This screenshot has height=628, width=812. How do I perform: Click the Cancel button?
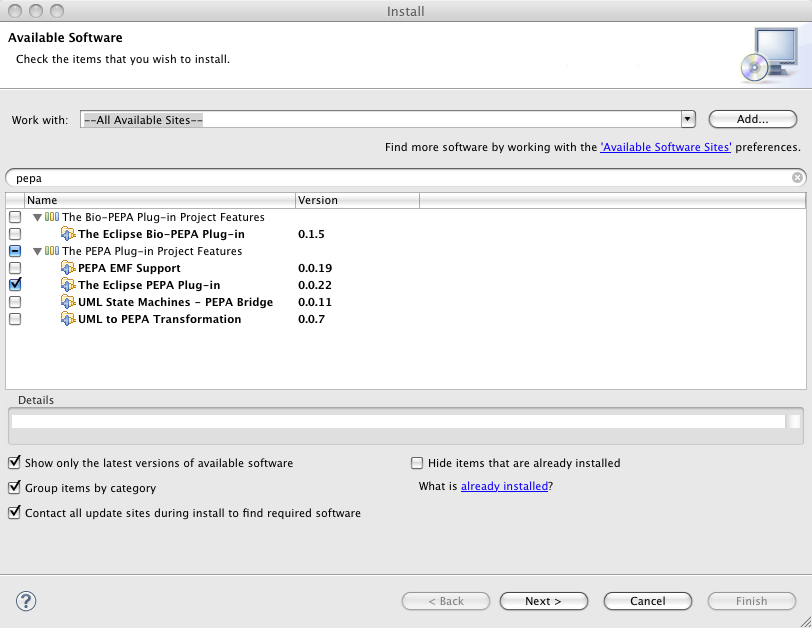[x=647, y=601]
